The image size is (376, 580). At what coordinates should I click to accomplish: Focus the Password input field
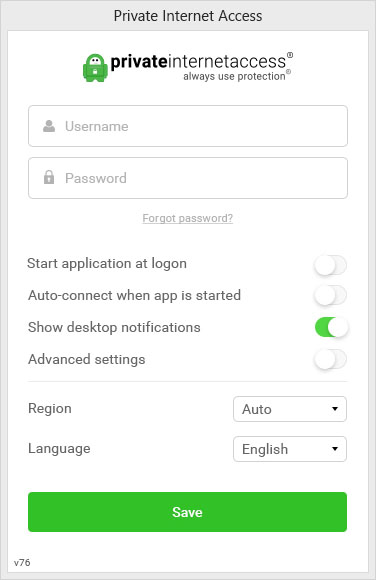(188, 178)
